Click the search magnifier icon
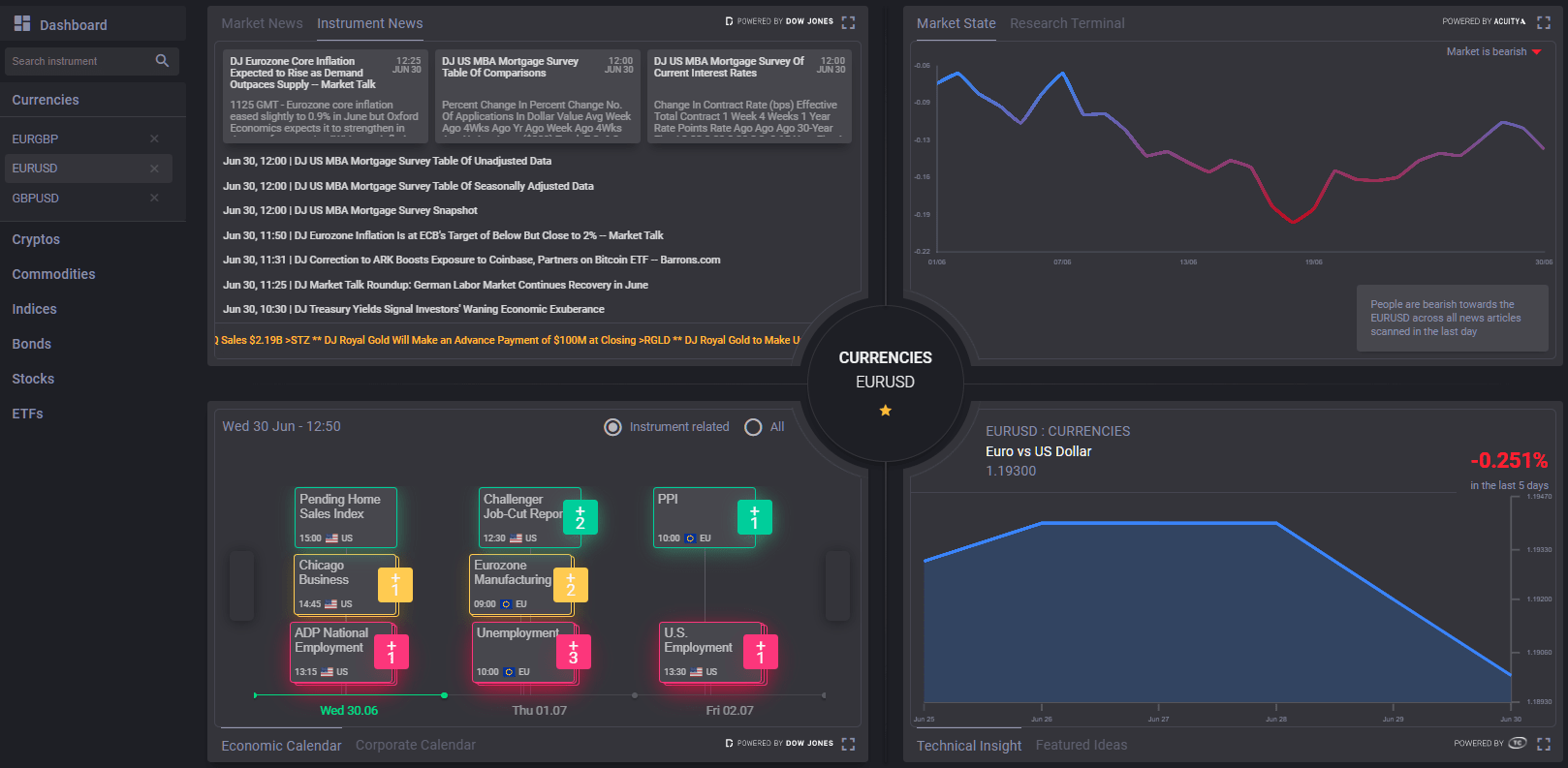 pos(162,61)
